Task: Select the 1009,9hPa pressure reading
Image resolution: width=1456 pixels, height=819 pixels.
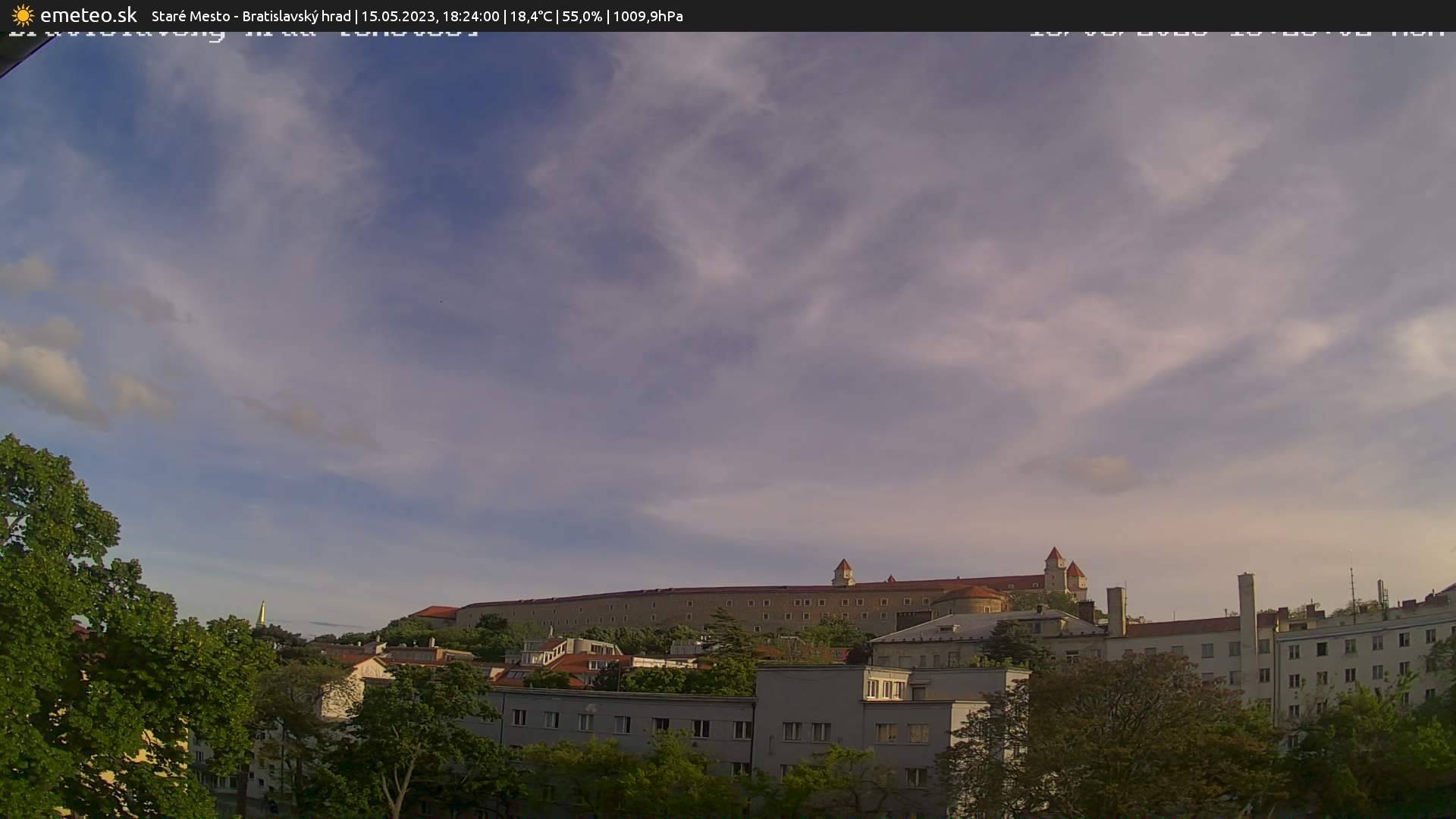Action: [648, 16]
